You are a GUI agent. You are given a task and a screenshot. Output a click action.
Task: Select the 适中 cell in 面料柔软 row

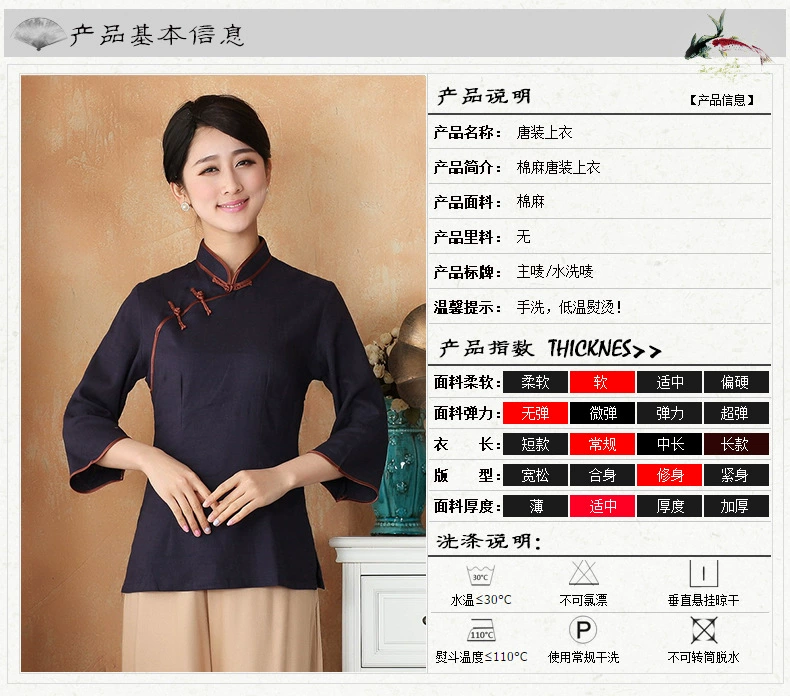(x=670, y=382)
